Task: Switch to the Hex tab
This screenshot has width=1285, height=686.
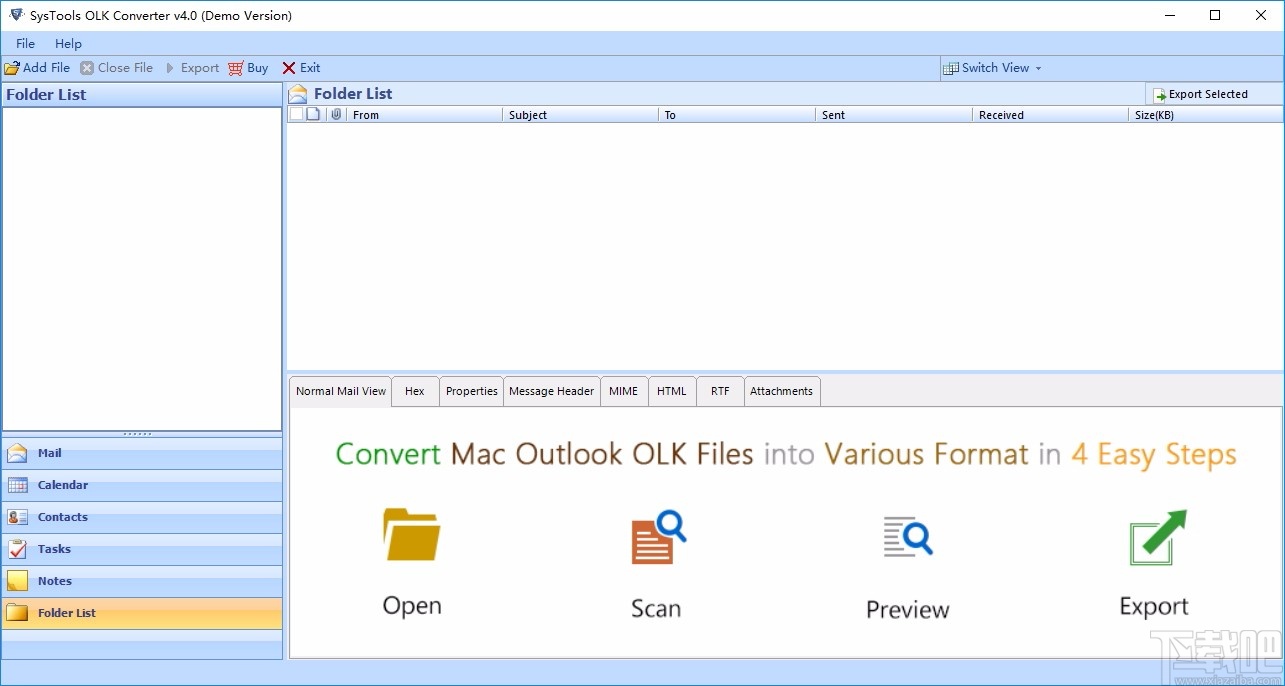Action: coord(414,391)
